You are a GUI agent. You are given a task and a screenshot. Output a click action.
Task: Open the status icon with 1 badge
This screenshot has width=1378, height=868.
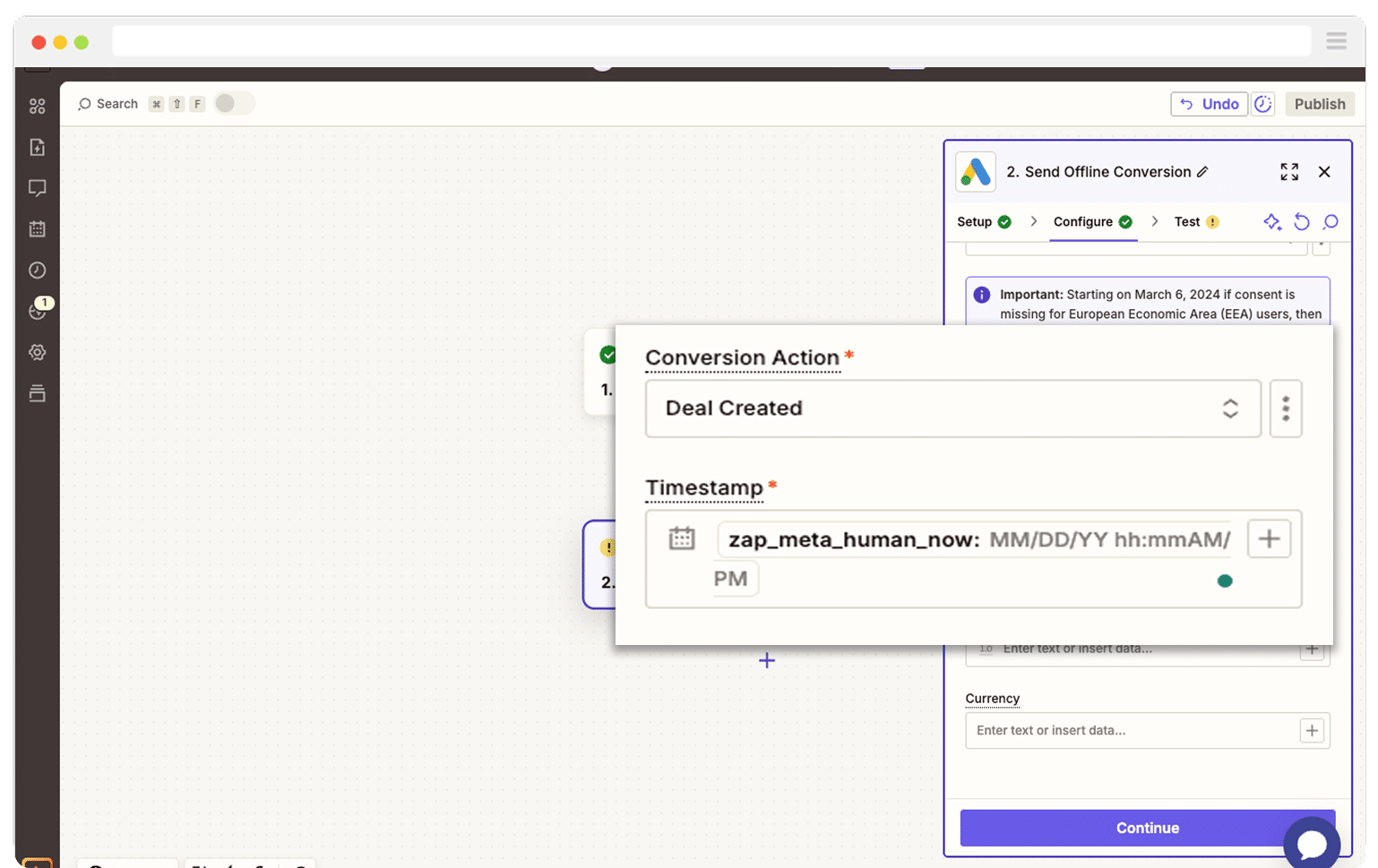click(39, 309)
